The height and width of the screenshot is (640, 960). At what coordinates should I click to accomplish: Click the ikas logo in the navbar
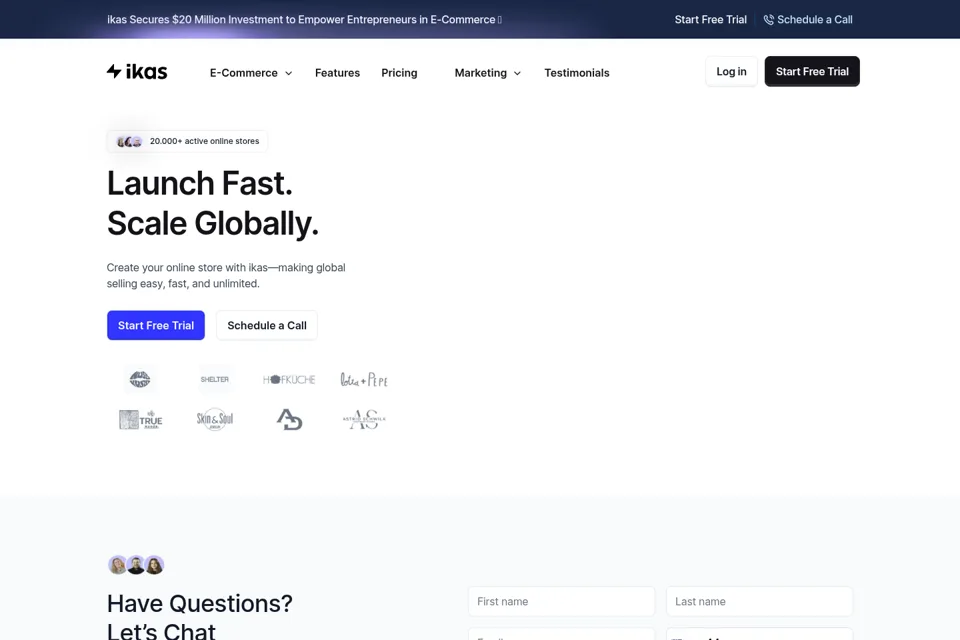click(137, 72)
